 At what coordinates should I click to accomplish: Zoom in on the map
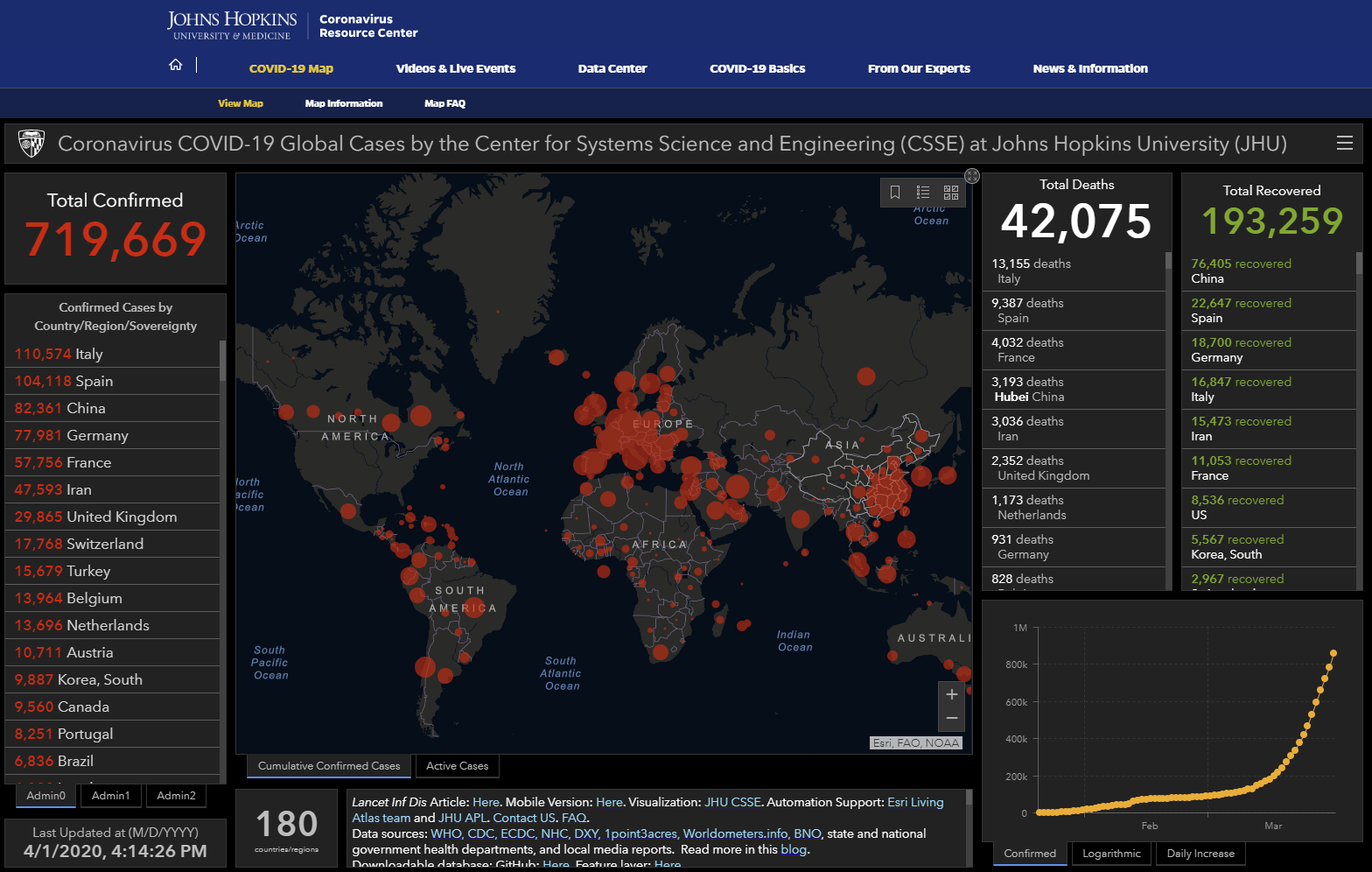952,694
